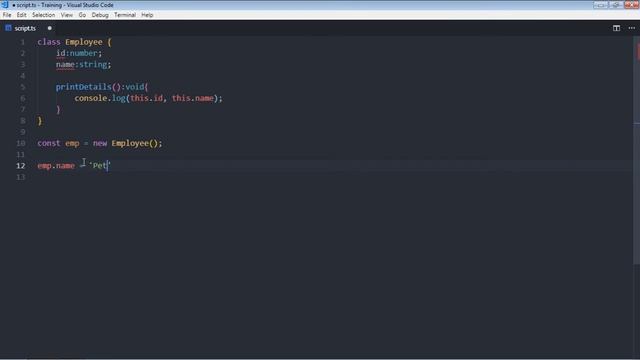The width and height of the screenshot is (640, 360).
Task: Click 'string' type on line 3
Action: tap(93, 64)
